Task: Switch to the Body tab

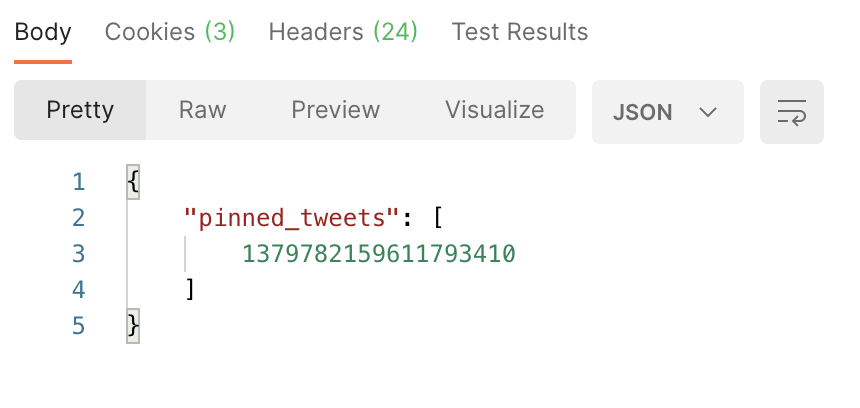Action: click(x=43, y=32)
